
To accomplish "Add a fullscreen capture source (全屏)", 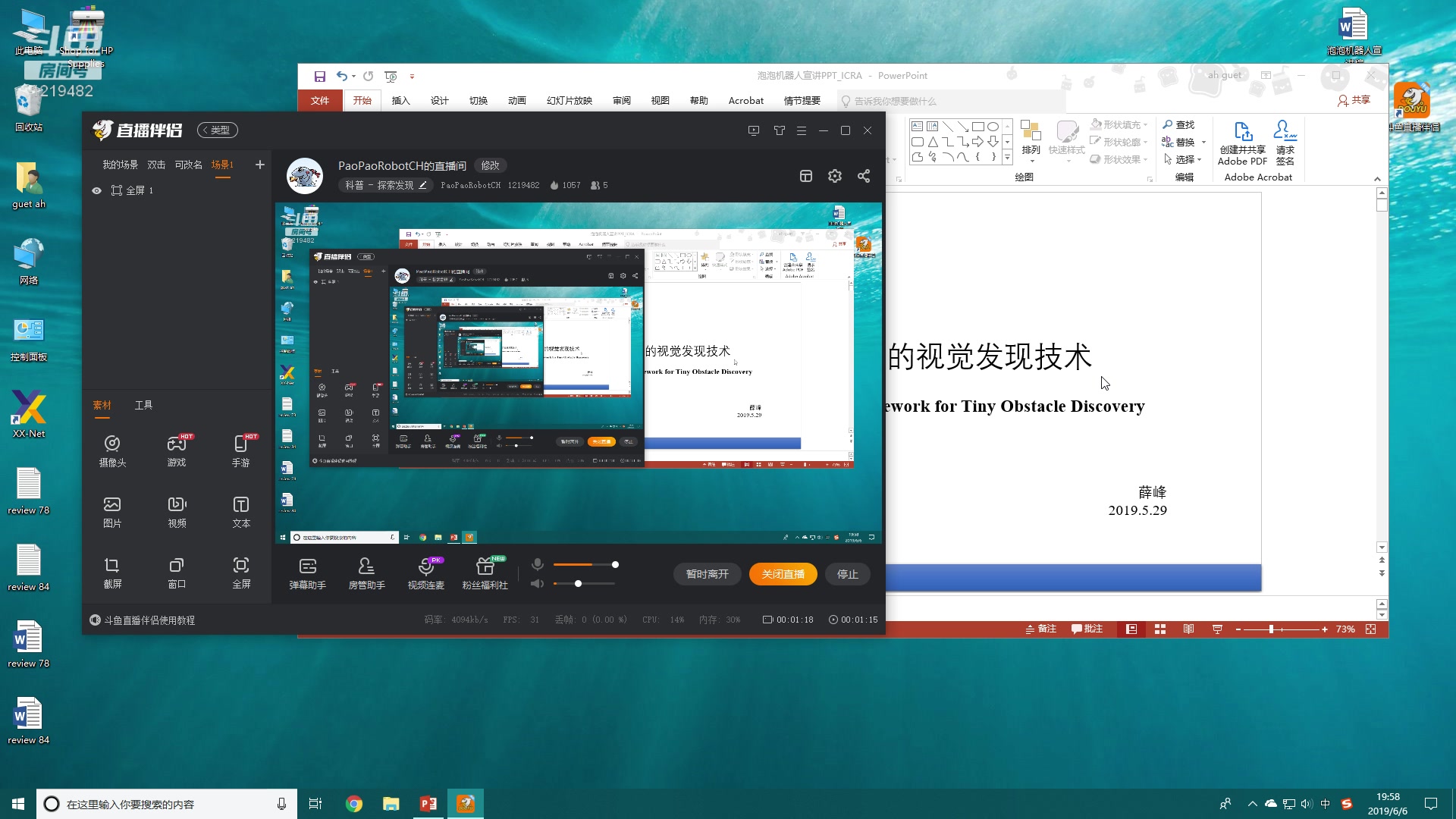I will tap(241, 573).
